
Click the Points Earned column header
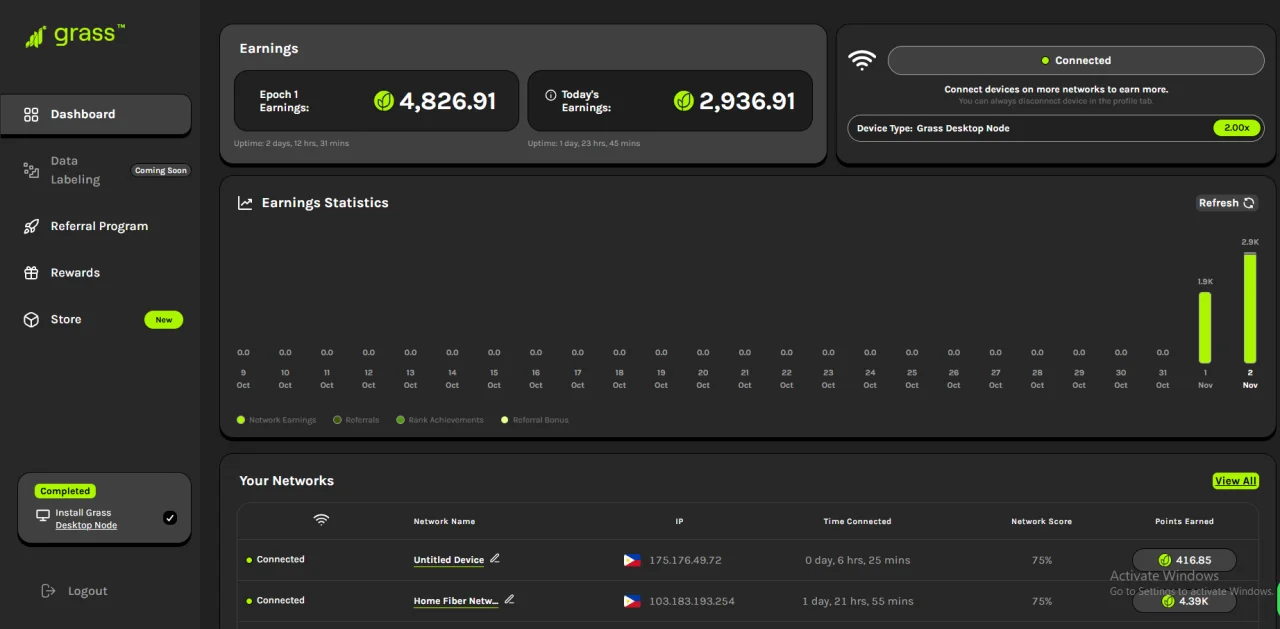pos(1184,521)
